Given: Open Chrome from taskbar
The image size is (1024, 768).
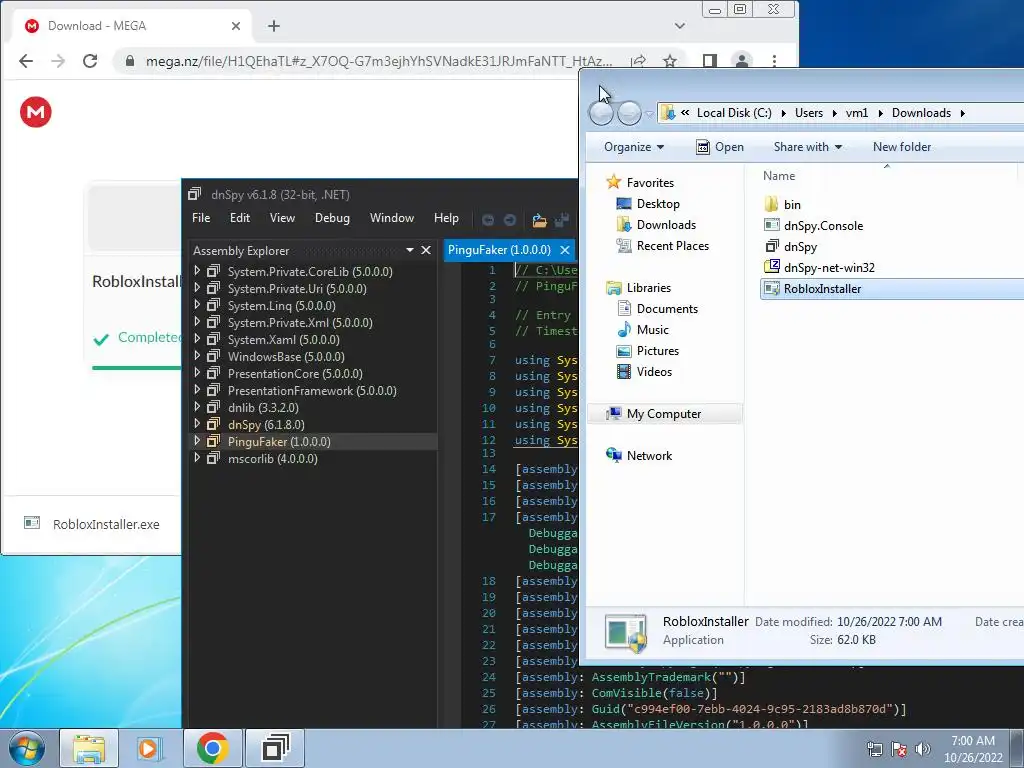Looking at the screenshot, I should [x=212, y=748].
